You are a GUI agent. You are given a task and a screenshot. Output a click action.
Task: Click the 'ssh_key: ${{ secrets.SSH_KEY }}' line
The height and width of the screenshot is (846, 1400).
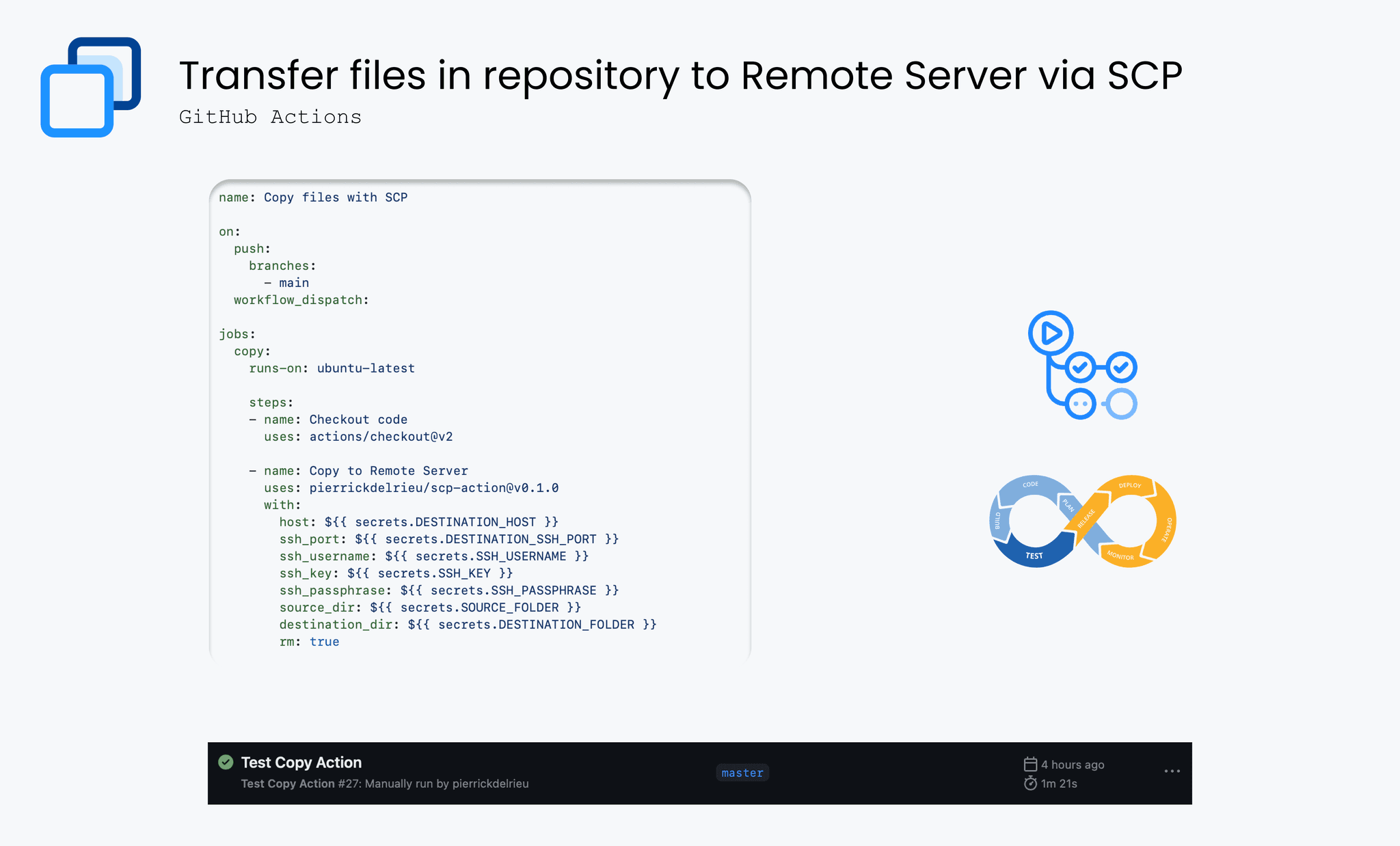(x=396, y=573)
